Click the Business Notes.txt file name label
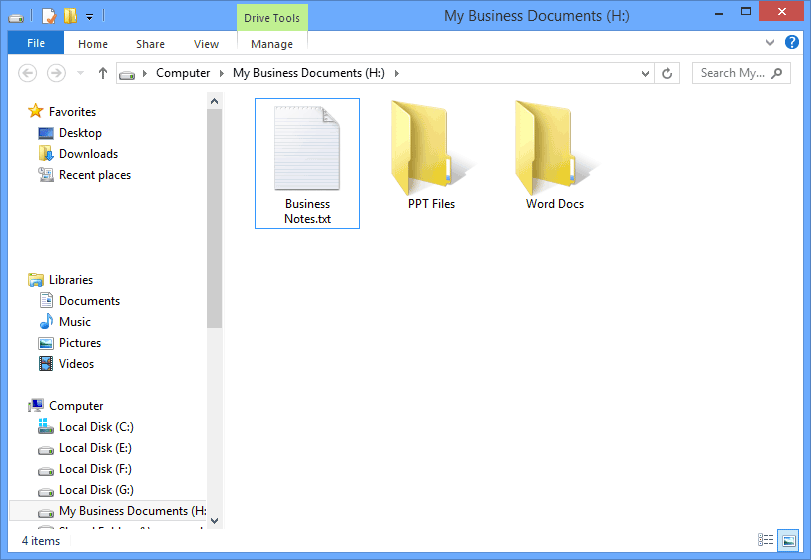 pos(307,211)
